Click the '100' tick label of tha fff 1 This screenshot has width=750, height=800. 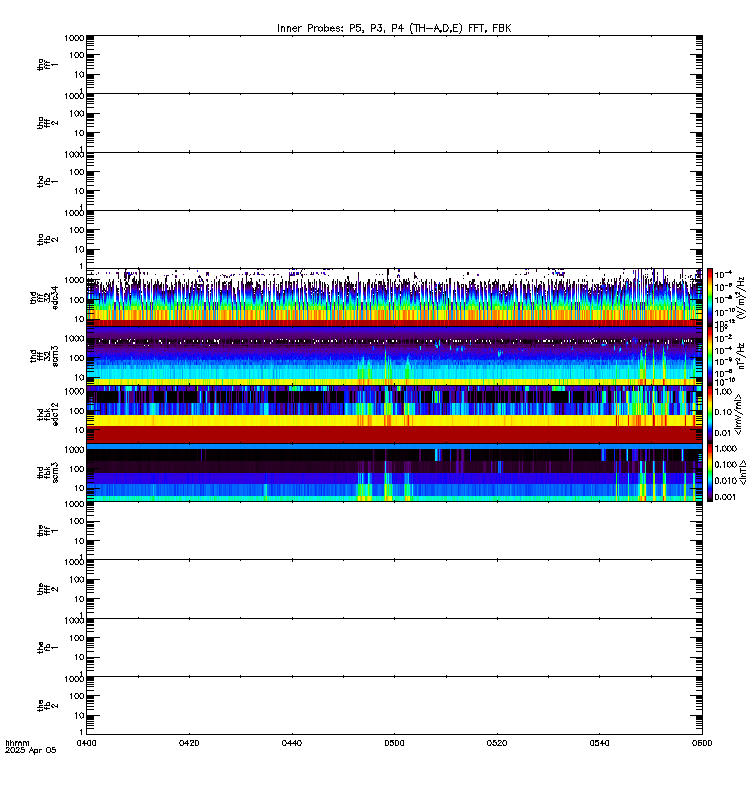click(x=77, y=55)
